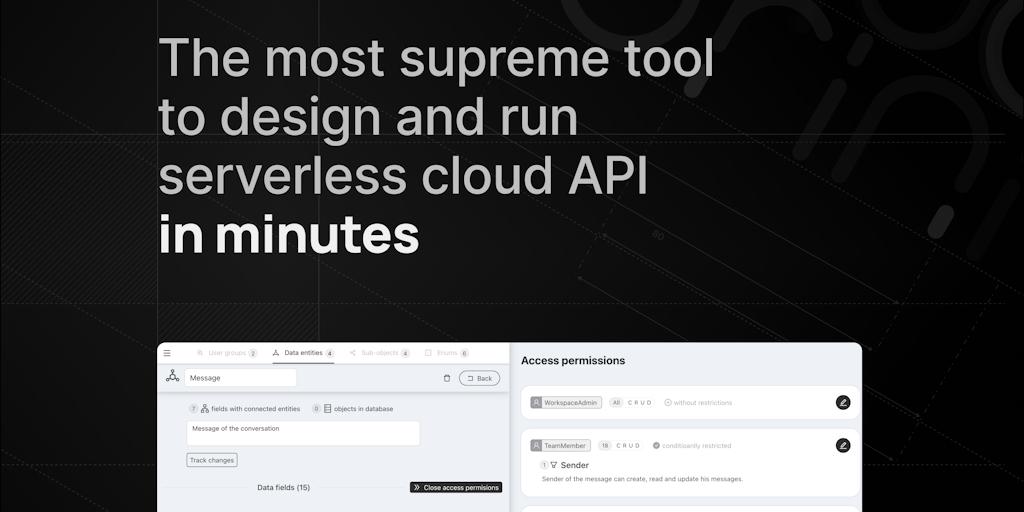Toggle the Track changes button
This screenshot has height=512, width=1024.
point(212,460)
